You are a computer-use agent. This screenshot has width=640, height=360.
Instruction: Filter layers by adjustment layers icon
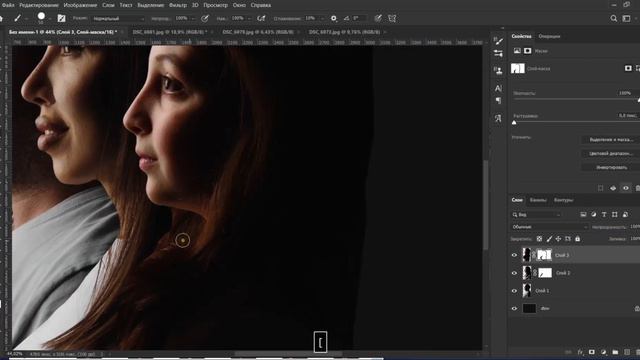click(x=593, y=215)
